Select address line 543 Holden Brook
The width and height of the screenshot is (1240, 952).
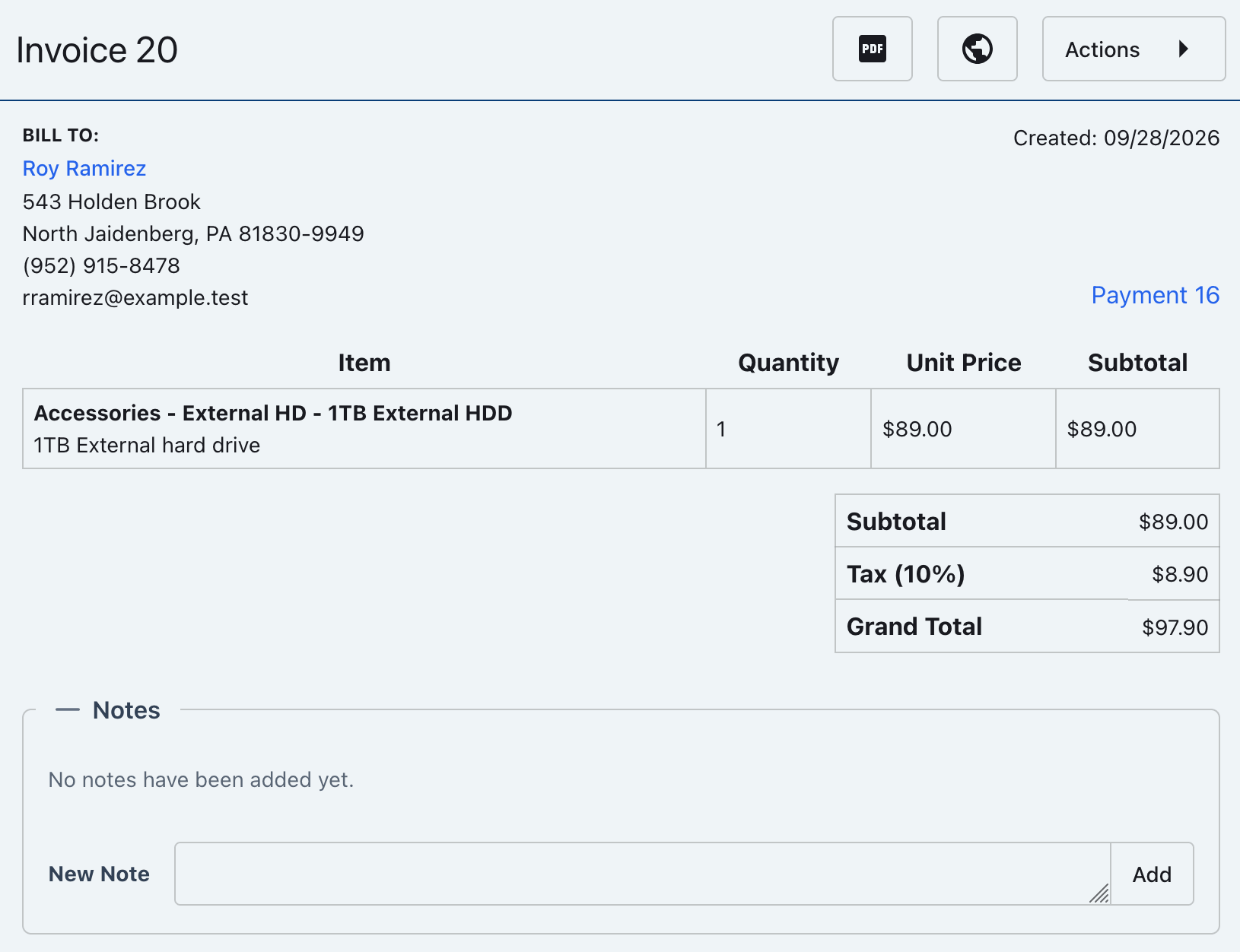click(111, 202)
